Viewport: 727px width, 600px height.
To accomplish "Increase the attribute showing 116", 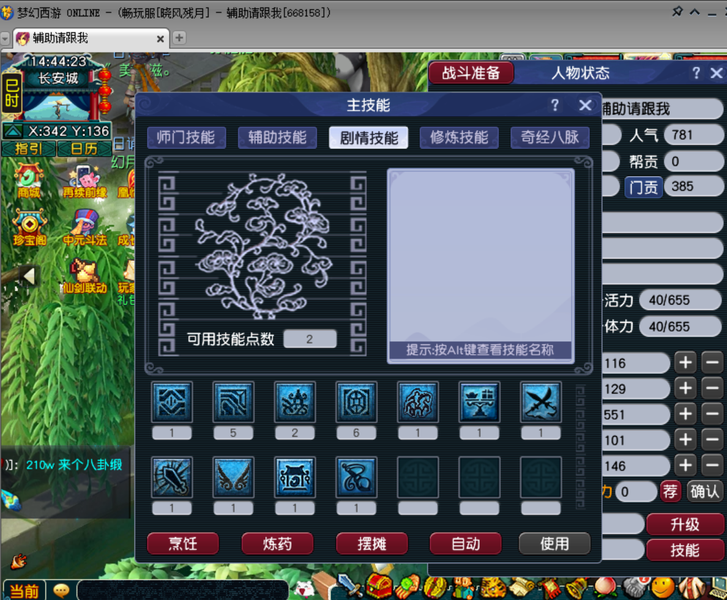I will coord(686,363).
